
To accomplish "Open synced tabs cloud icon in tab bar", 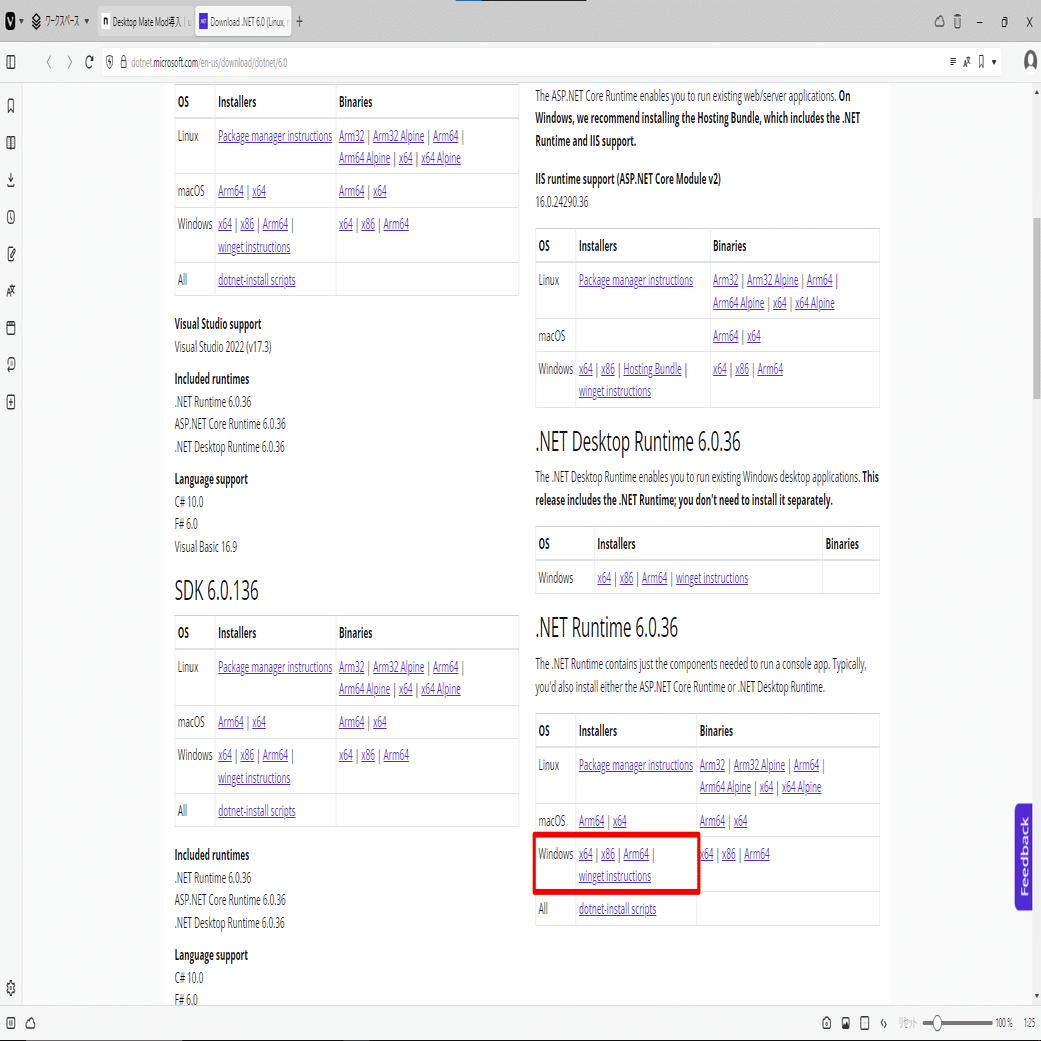I will pos(939,21).
